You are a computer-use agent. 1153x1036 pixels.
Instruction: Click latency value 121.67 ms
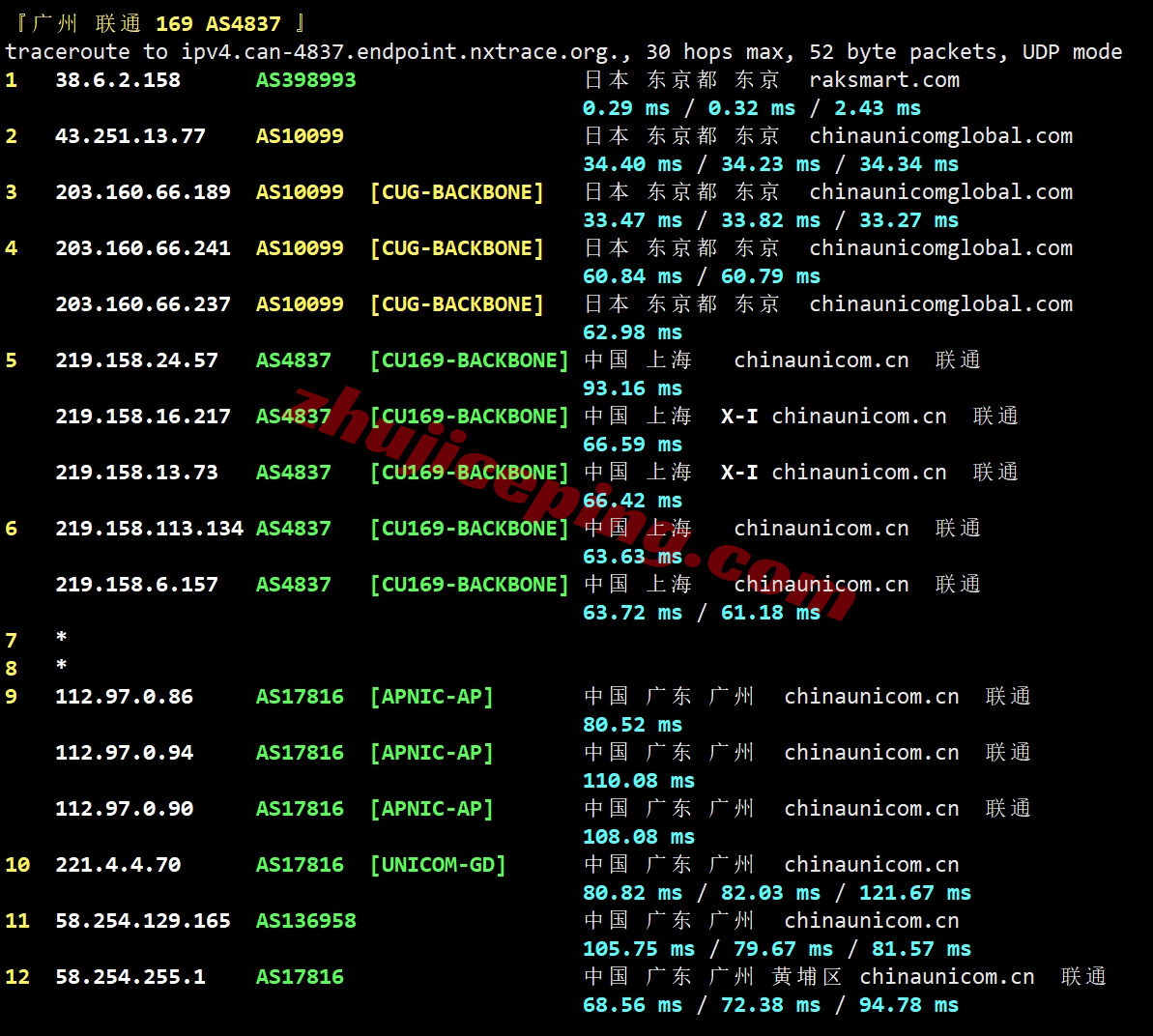click(x=914, y=893)
